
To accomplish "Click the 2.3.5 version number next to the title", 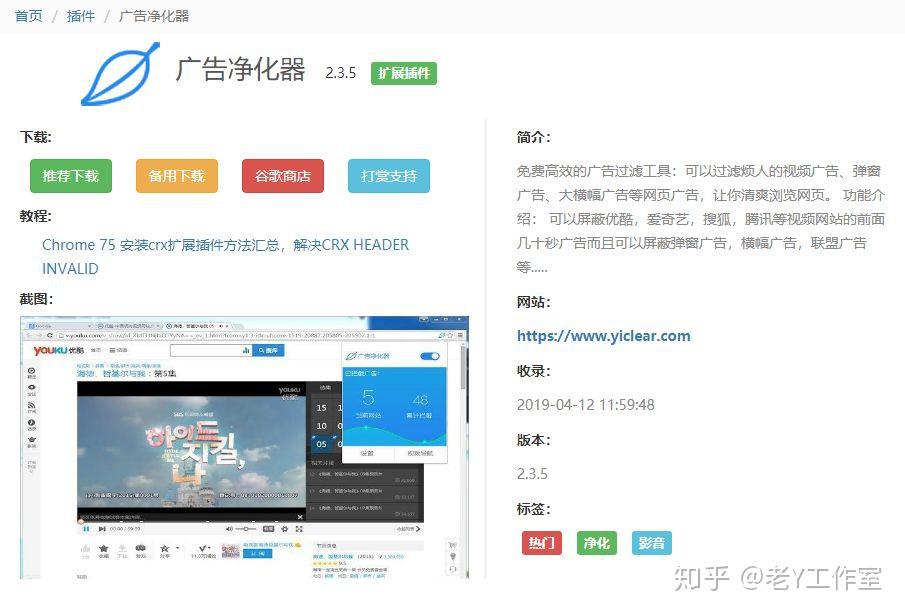I will (341, 73).
